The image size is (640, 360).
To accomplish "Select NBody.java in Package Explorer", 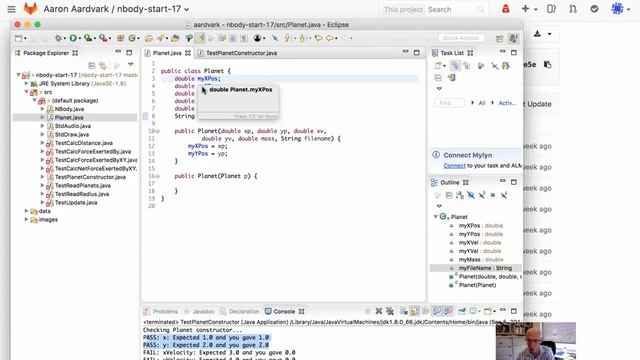I will [69, 109].
